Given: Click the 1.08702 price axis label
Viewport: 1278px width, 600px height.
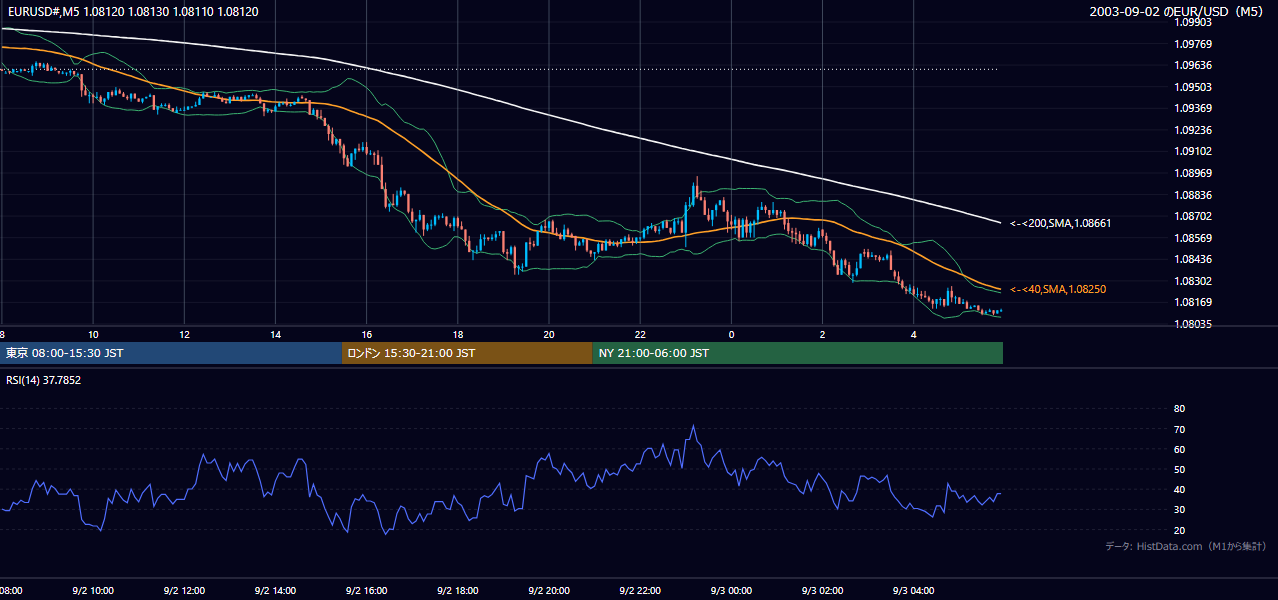Looking at the screenshot, I should pos(1193,216).
